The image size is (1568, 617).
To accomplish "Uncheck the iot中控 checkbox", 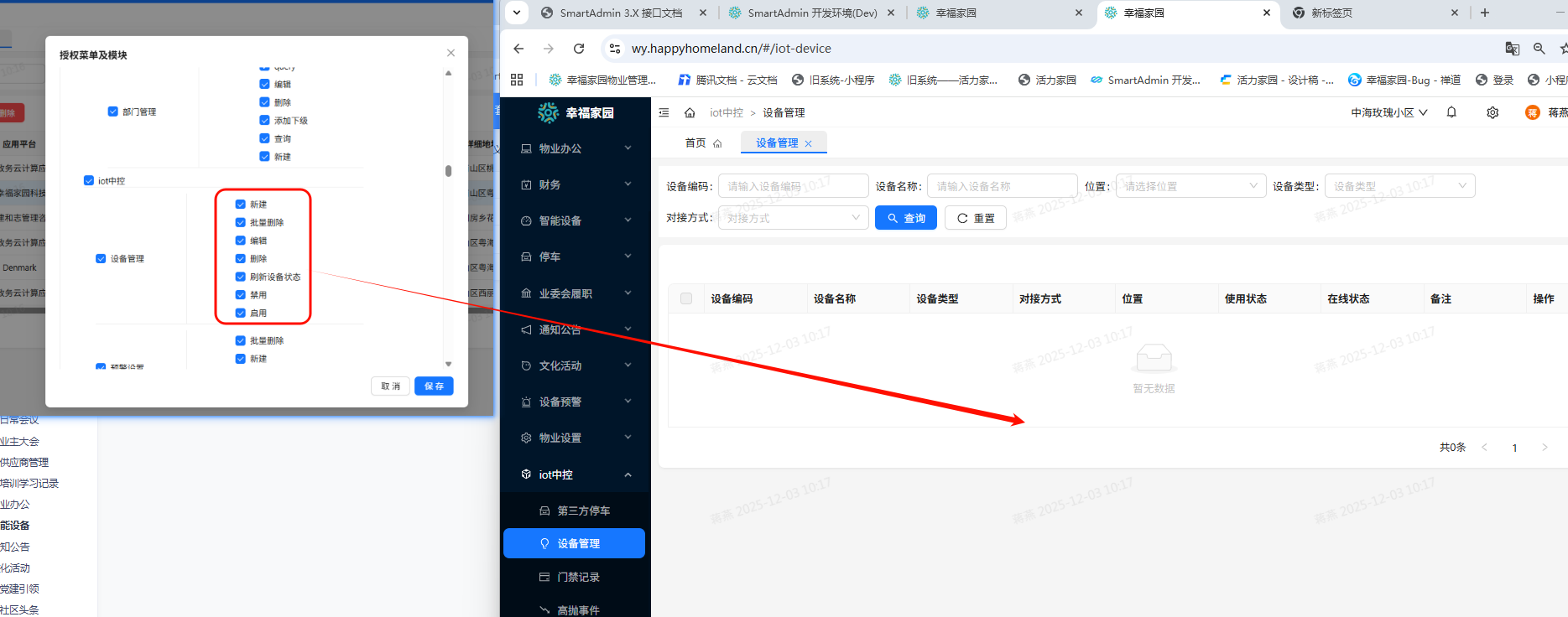I will pos(89,180).
